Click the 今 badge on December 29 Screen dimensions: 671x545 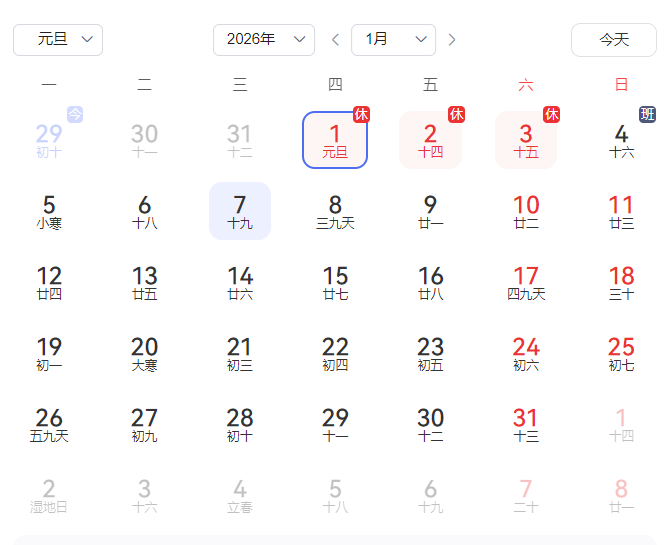pyautogui.click(x=75, y=115)
